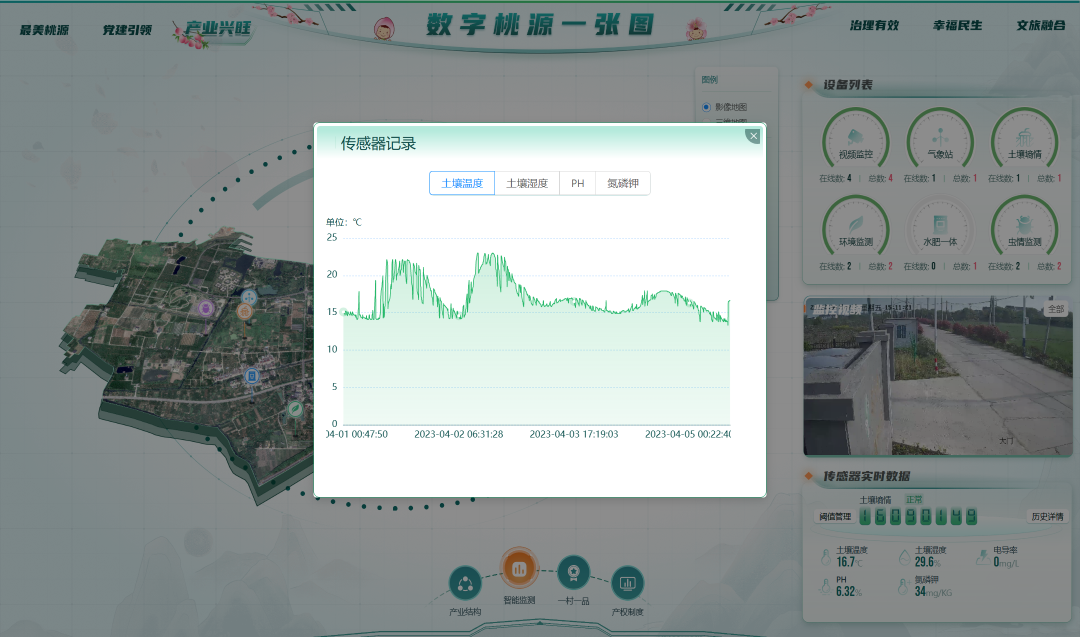Viewport: 1080px width, 637px height.
Task: Click the 环境监测 leaf icon
Action: (x=855, y=225)
